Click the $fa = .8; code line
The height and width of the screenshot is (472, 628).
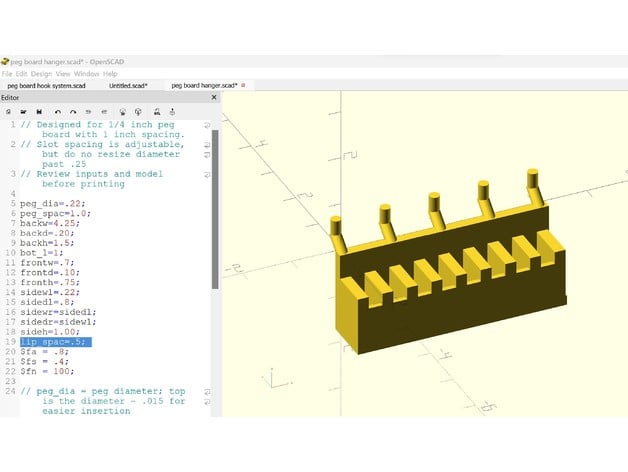tap(44, 352)
